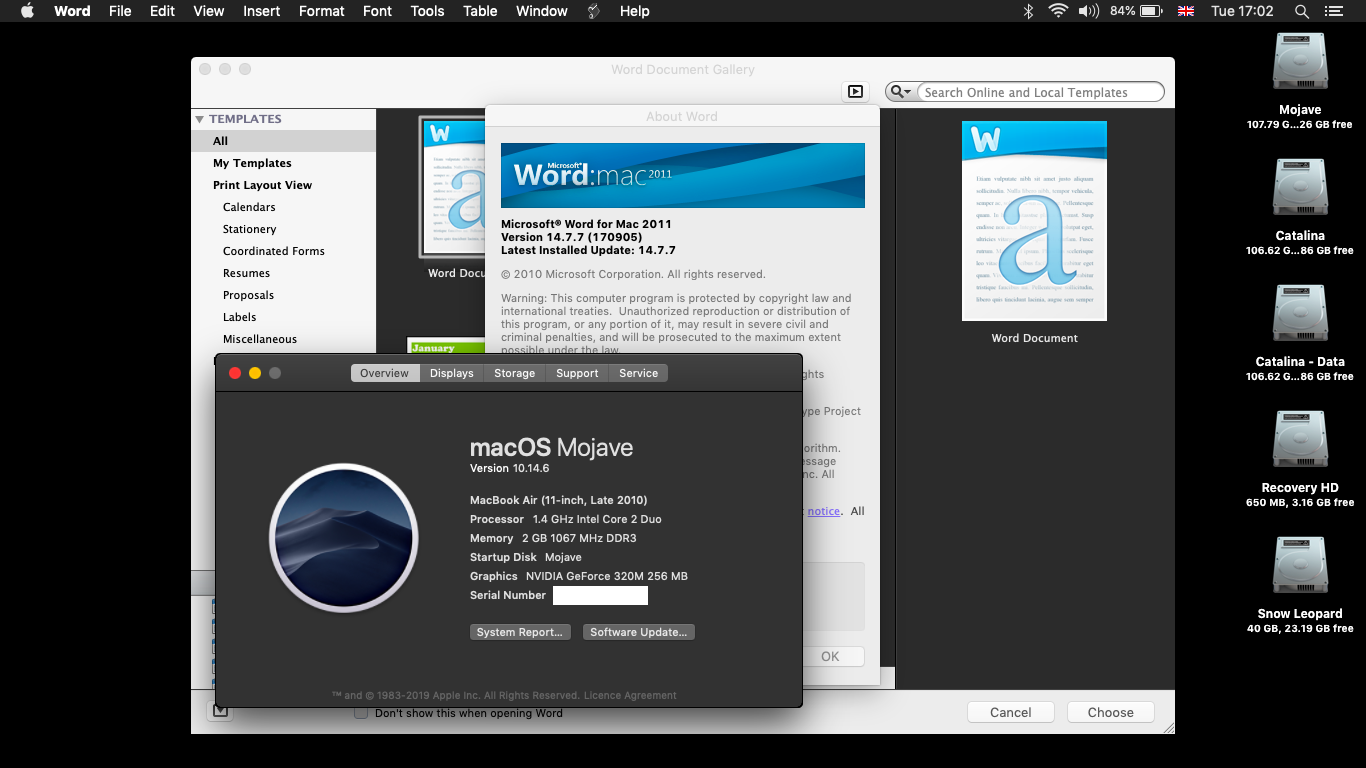Open the Wi-Fi status menu
This screenshot has width=1366, height=768.
tap(1058, 11)
